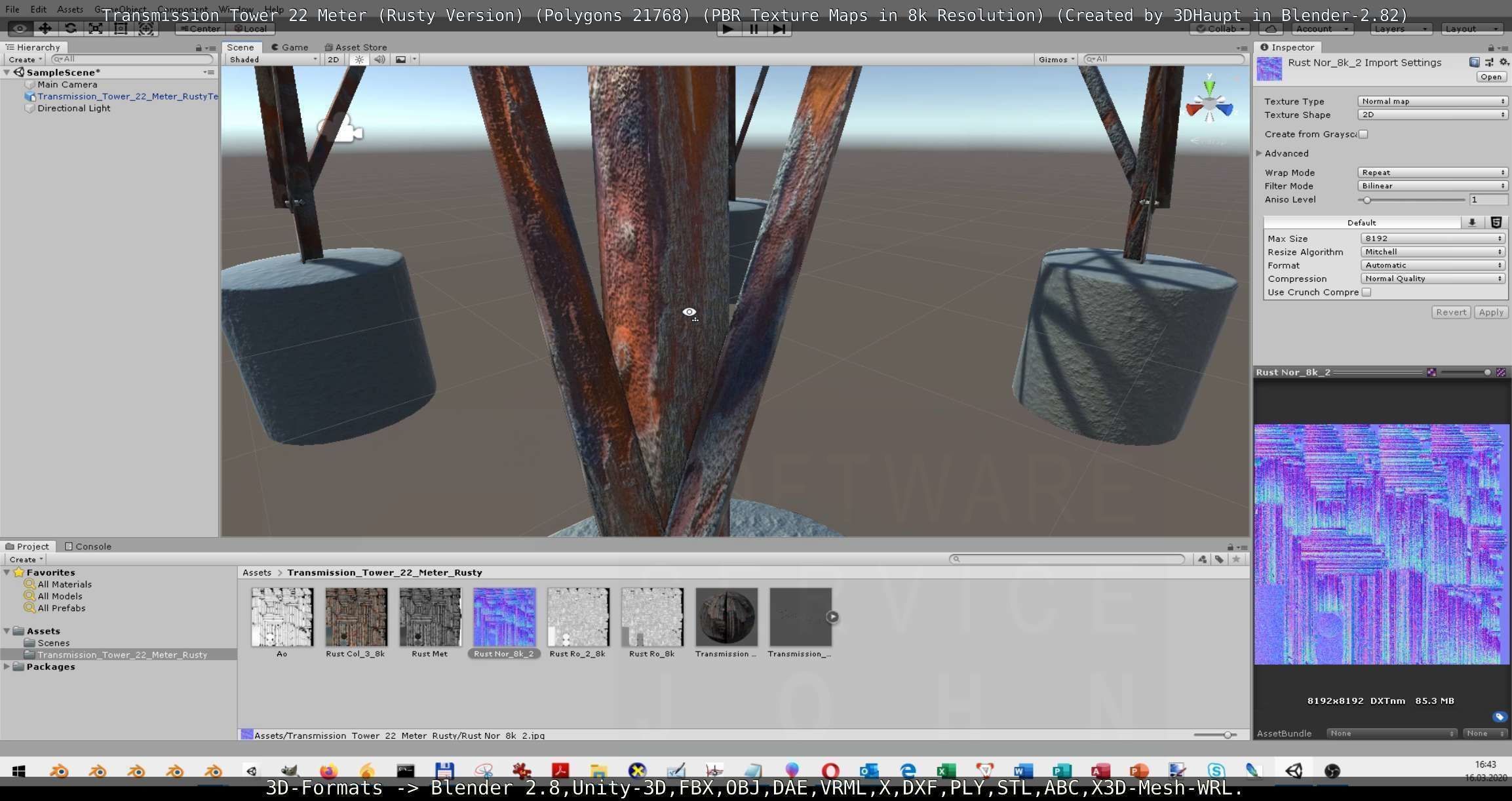Select the Rust Col_3_8k texture thumbnail
The width and height of the screenshot is (1512, 801).
(x=356, y=617)
